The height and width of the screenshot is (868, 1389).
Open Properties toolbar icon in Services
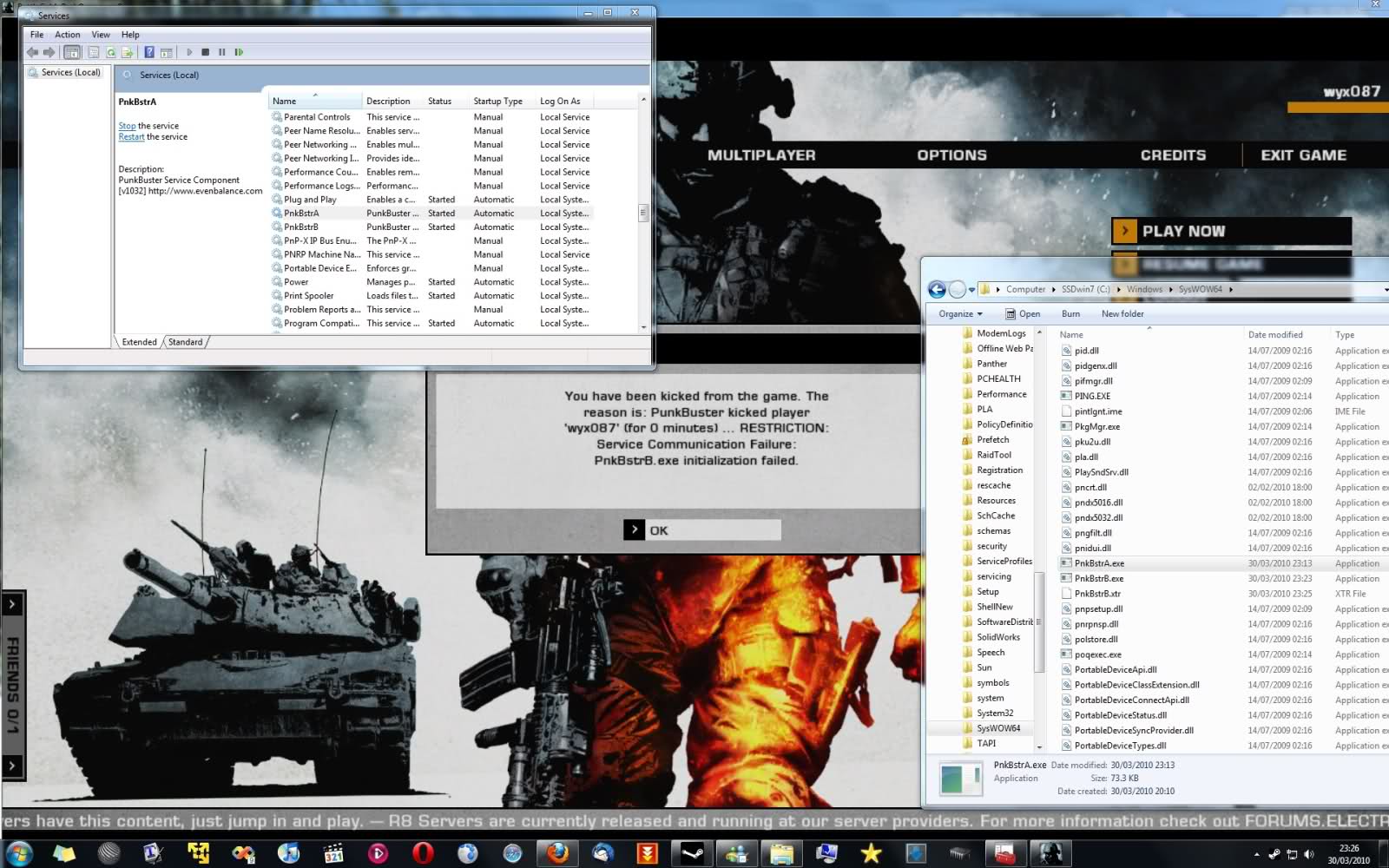pos(94,52)
